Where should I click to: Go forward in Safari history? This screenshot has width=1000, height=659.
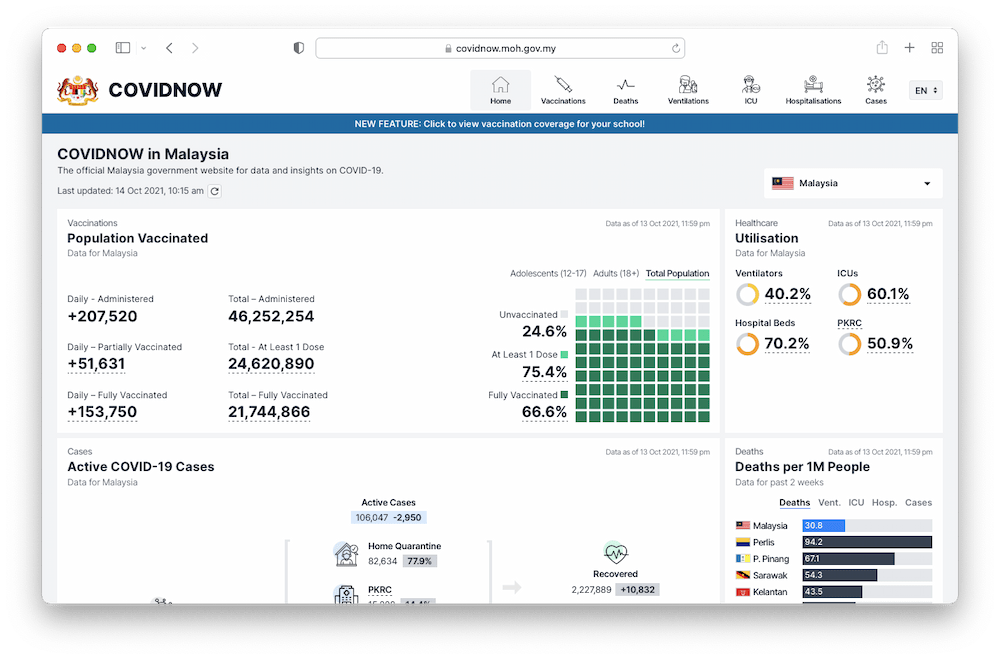click(x=195, y=48)
